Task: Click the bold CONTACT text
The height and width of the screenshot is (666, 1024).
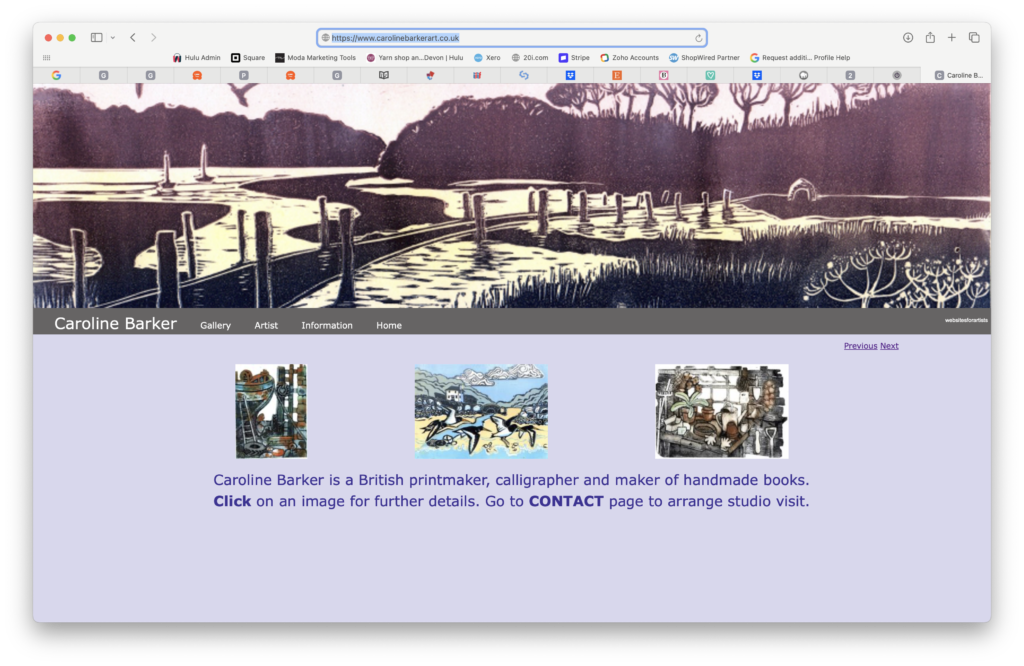Action: pyautogui.click(x=566, y=501)
